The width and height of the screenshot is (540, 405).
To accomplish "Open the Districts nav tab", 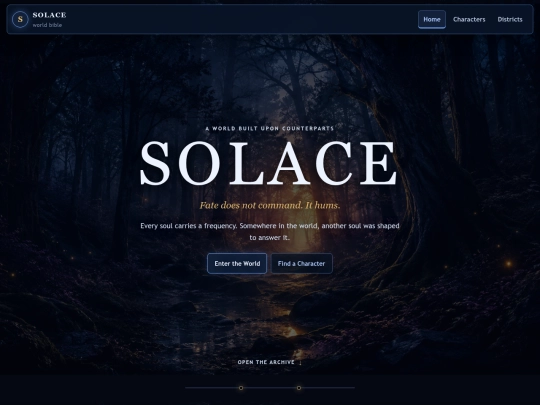I will point(510,19).
